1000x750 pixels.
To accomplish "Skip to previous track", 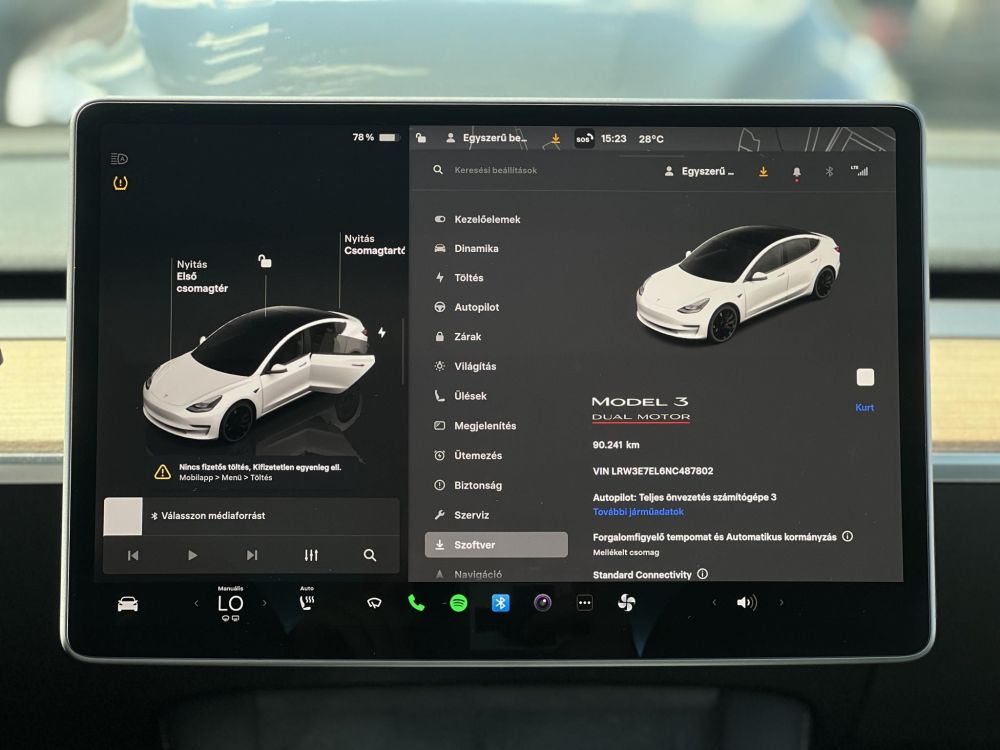I will pos(133,555).
